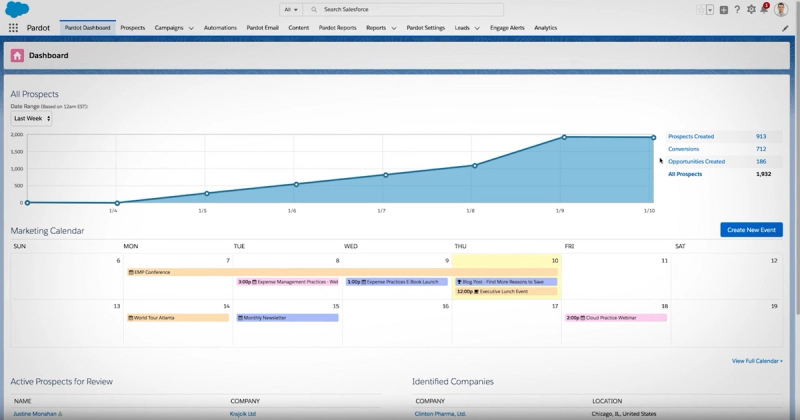Click the Salesforce cloud logo
Viewport: 800px width, 420px height.
coord(16,9)
